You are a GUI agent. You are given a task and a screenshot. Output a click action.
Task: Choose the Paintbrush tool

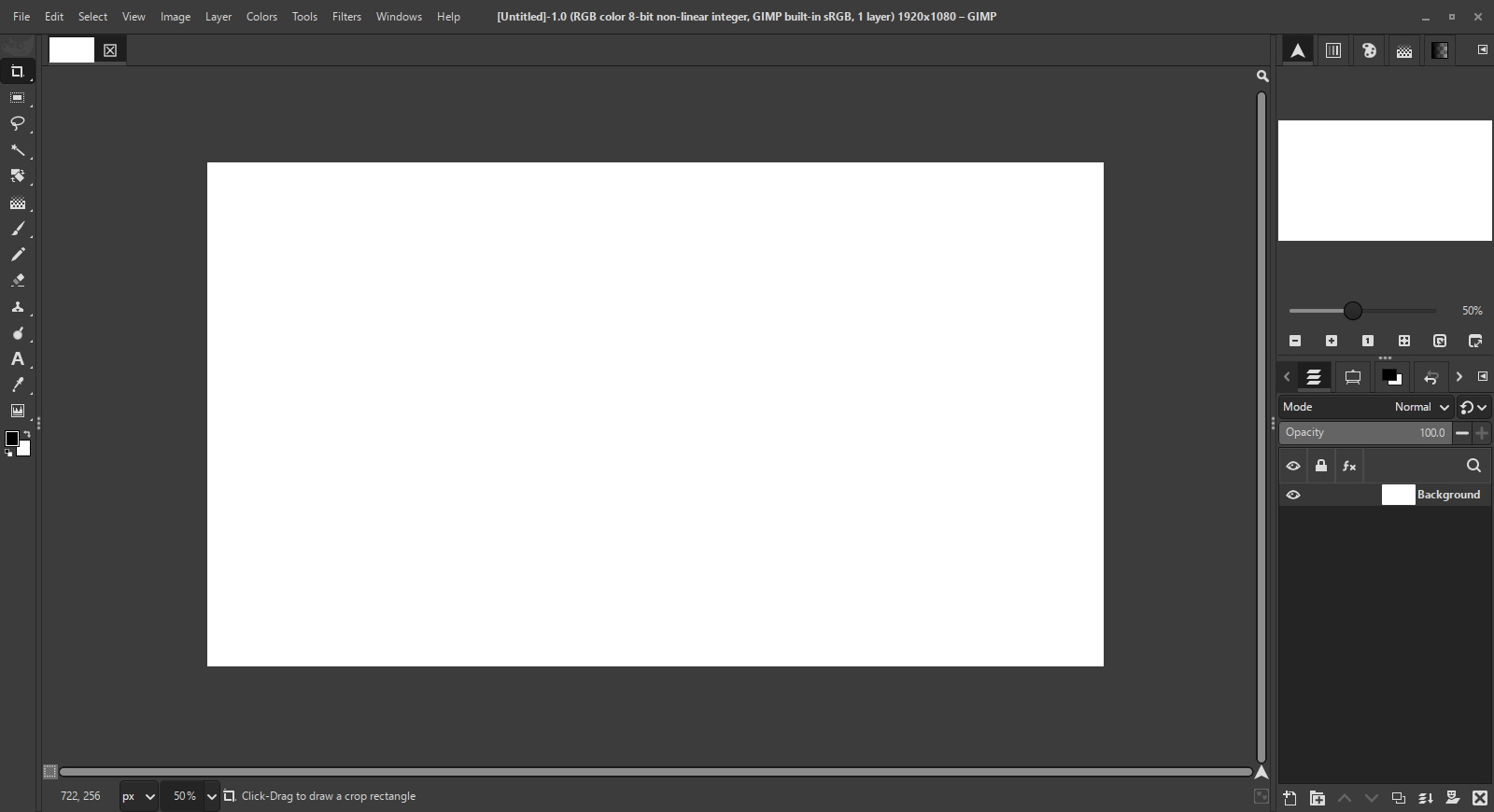point(18,229)
